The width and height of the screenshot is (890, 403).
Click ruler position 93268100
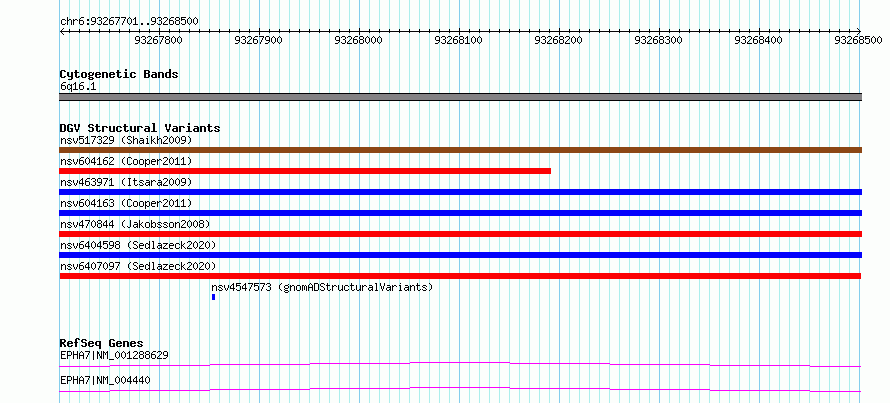tap(459, 40)
